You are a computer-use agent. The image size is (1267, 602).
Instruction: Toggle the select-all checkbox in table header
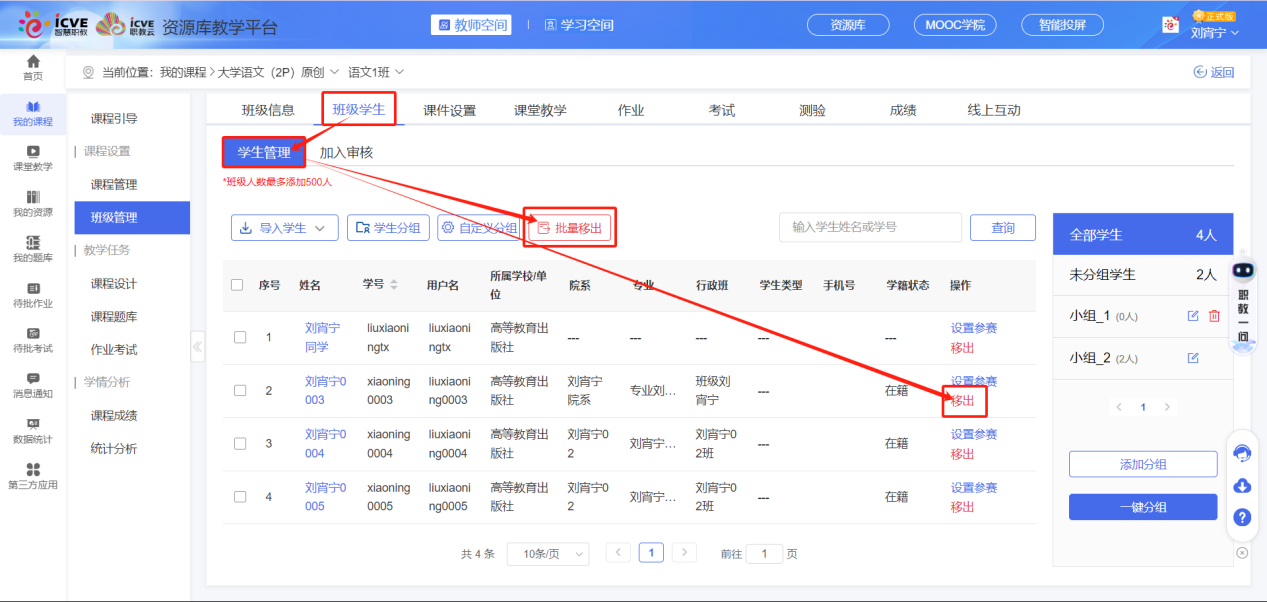[237, 285]
